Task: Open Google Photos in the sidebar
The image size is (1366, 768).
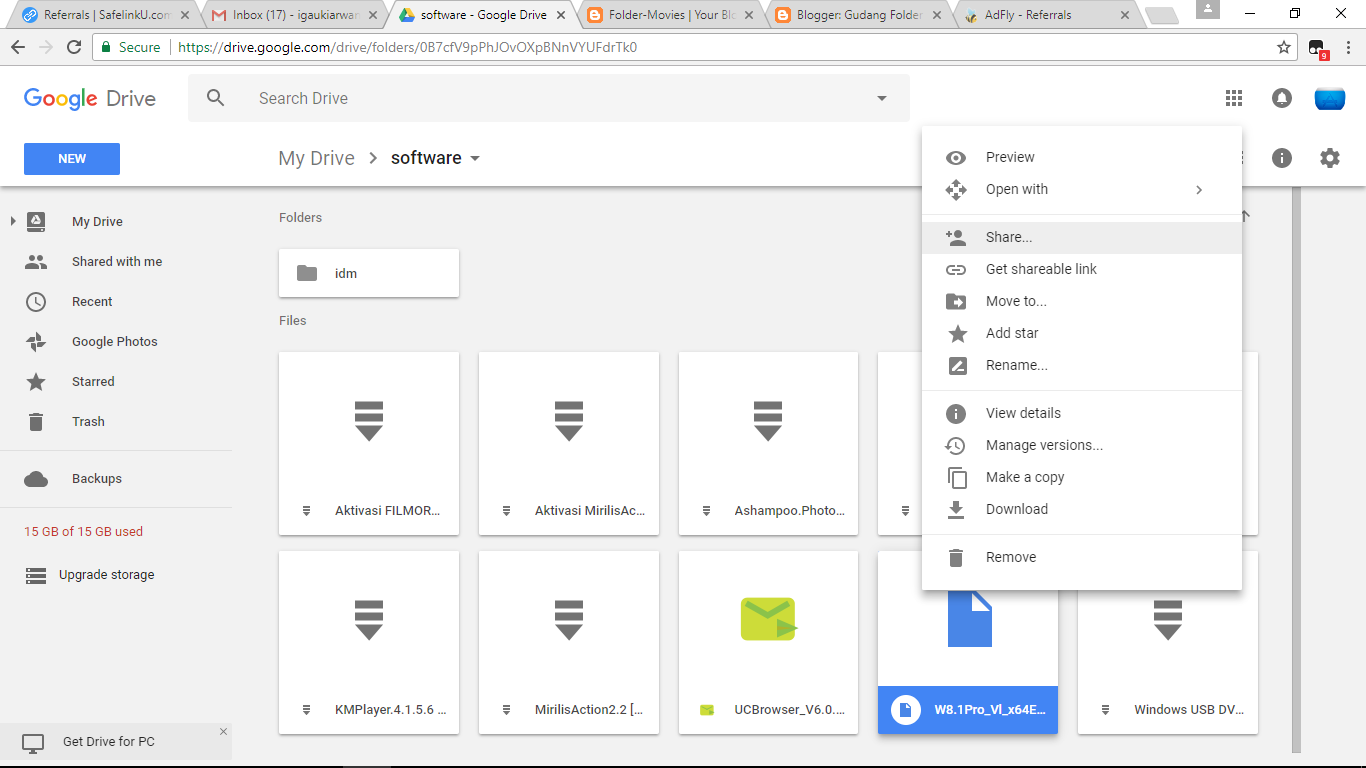Action: pos(116,341)
